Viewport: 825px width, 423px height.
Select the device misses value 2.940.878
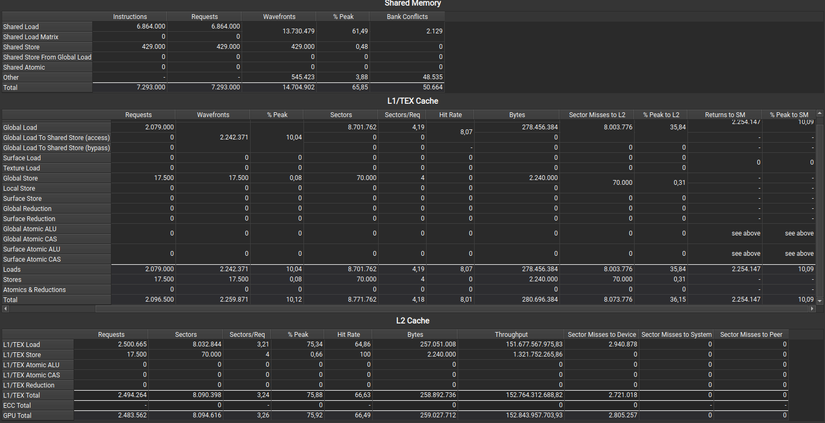[622, 345]
